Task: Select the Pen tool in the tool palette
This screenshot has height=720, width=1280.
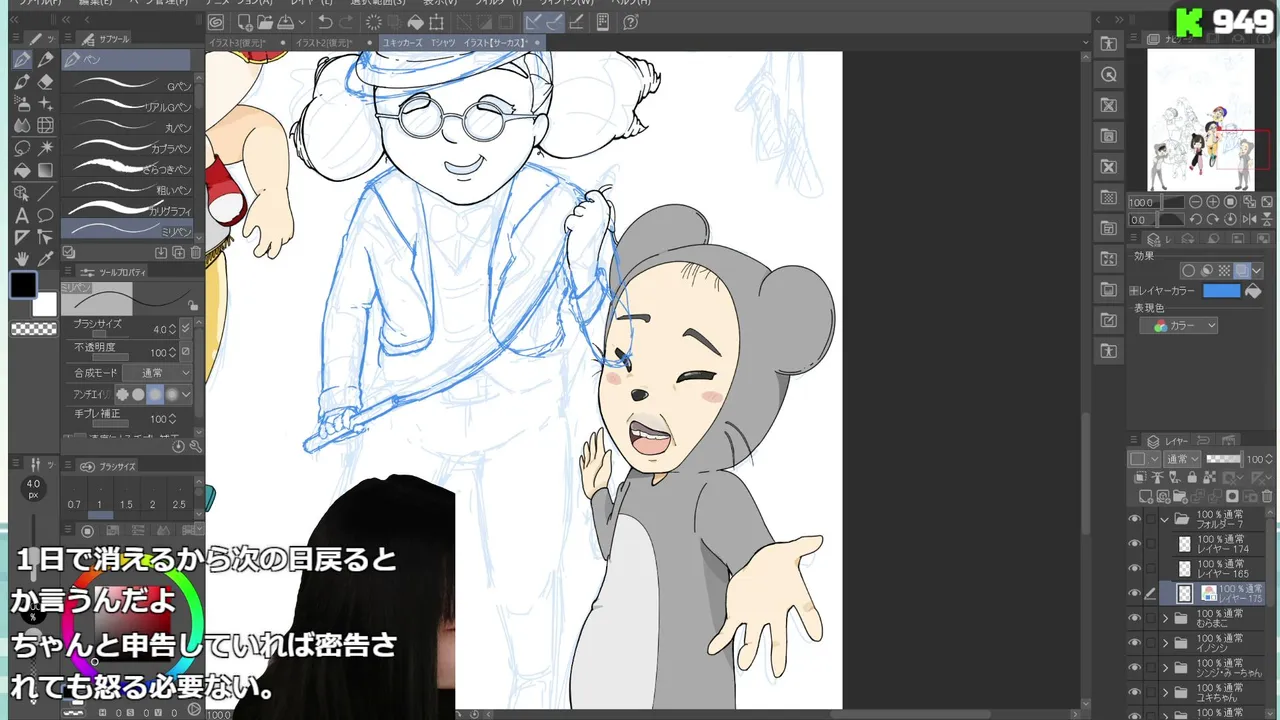Action: click(22, 60)
